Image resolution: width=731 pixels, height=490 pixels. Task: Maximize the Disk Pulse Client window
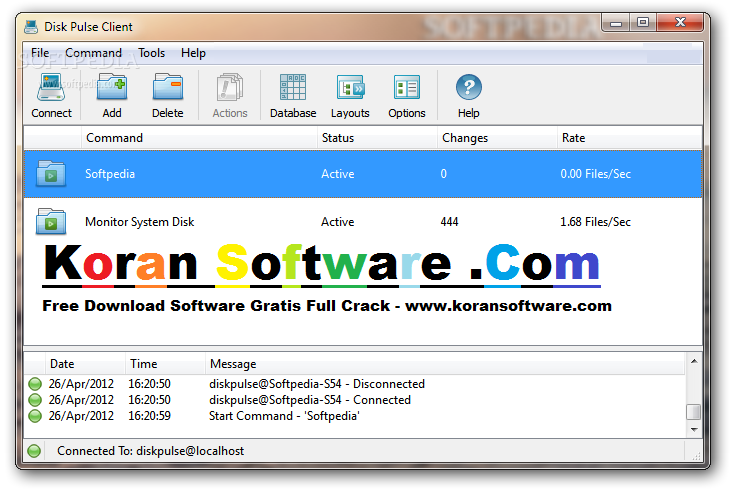click(x=643, y=22)
